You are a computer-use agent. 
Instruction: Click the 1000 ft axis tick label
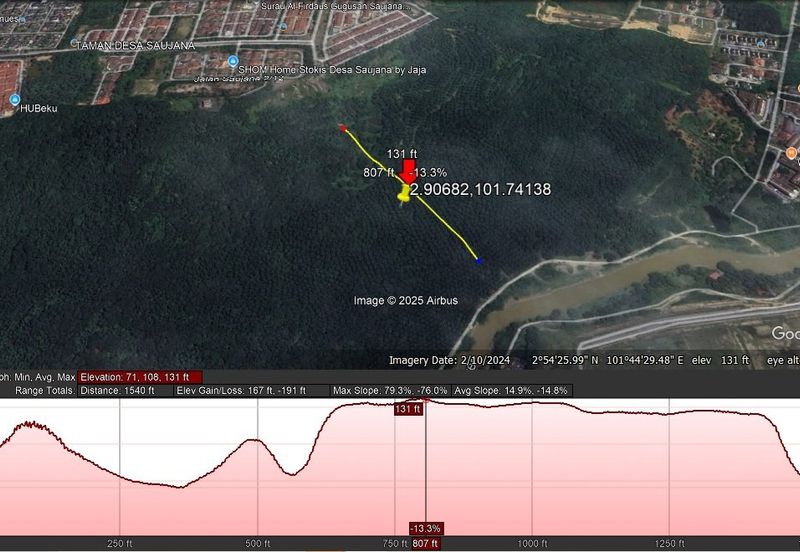[x=532, y=543]
